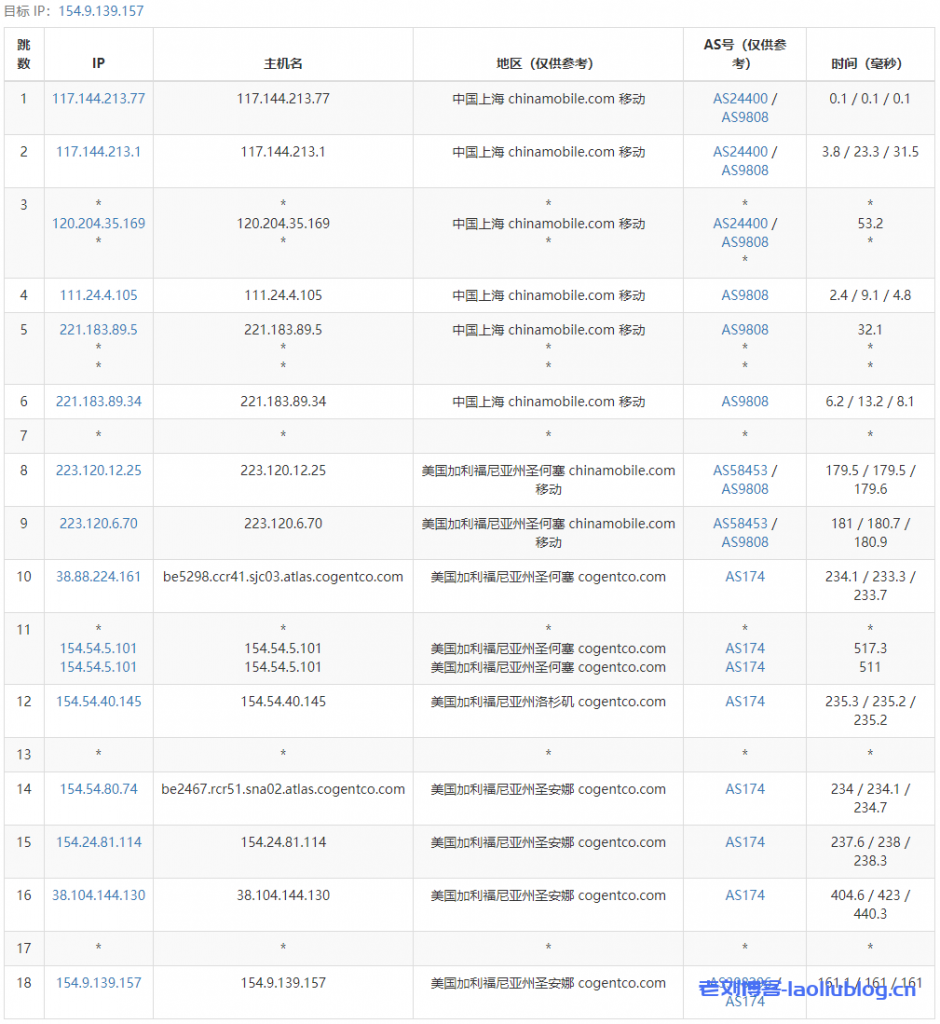Click the 主机名 column header
This screenshot has width=940, height=1024.
coord(283,63)
